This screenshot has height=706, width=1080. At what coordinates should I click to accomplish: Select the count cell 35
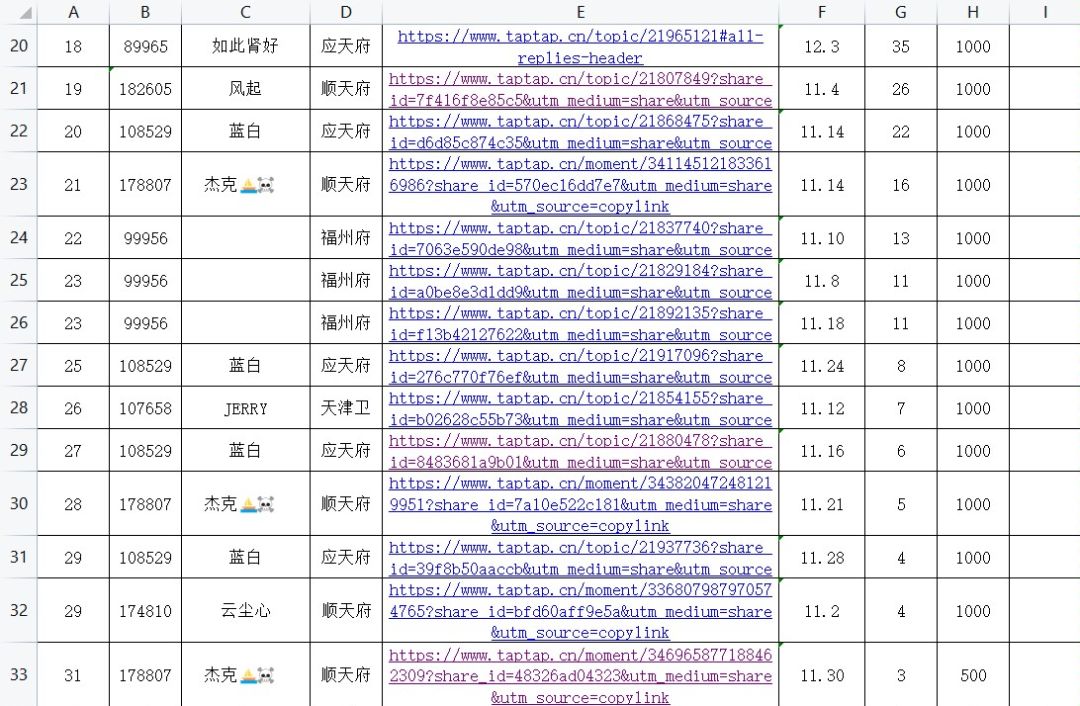pos(900,46)
